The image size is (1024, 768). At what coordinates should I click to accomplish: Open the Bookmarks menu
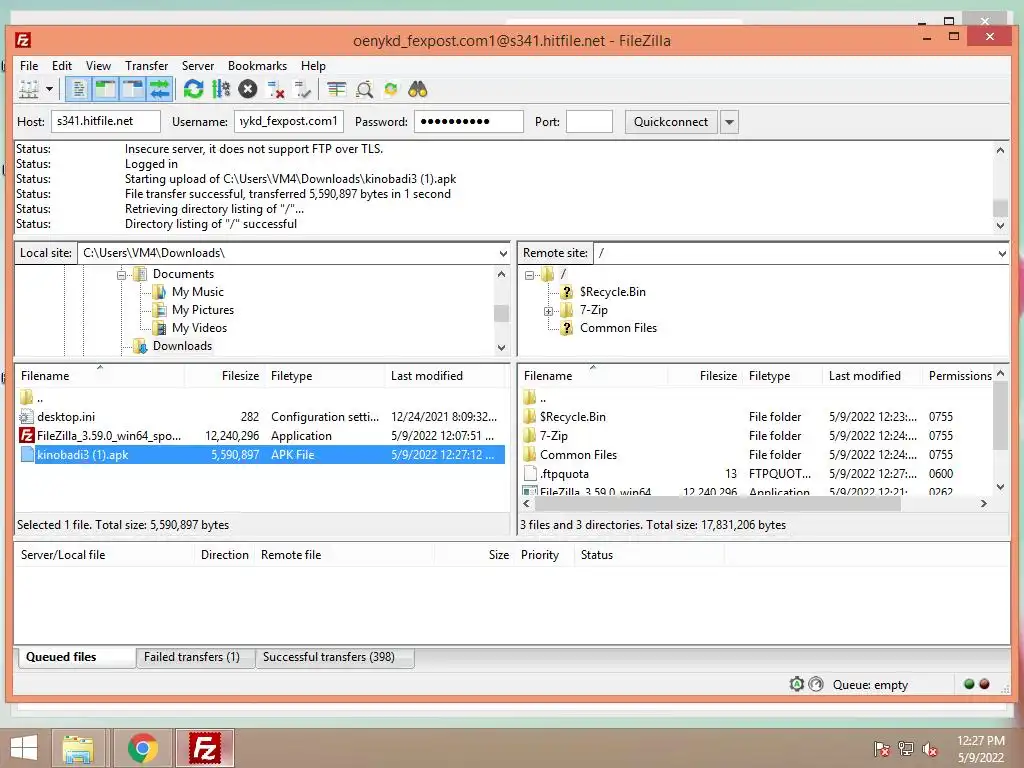point(257,66)
